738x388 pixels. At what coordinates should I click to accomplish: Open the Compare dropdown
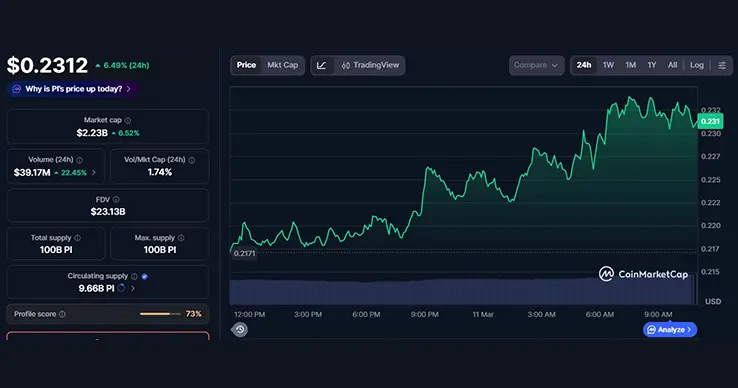pyautogui.click(x=537, y=65)
